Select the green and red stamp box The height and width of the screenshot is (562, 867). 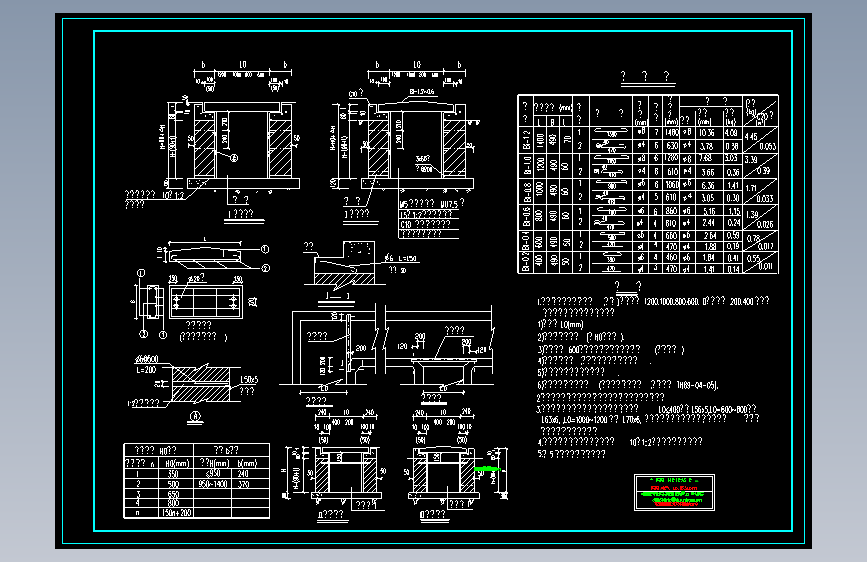click(674, 492)
